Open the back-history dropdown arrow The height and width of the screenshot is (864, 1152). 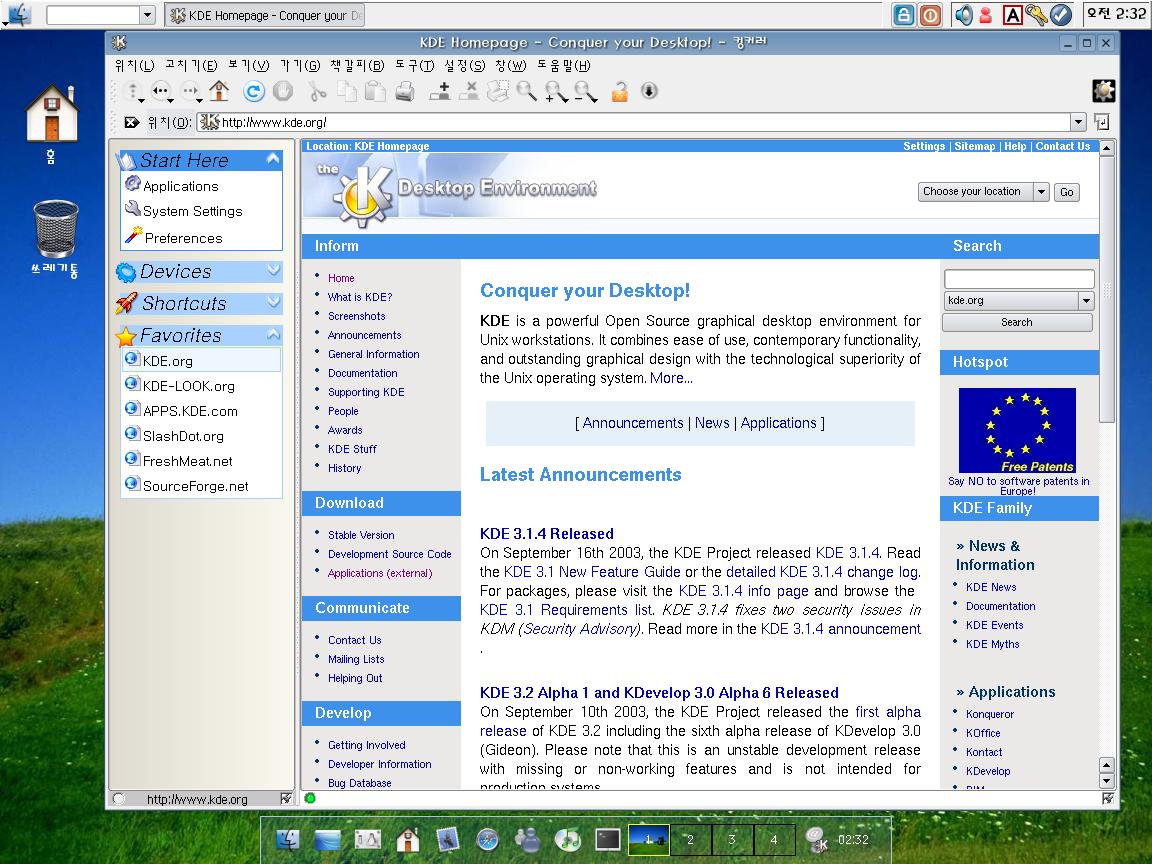pyautogui.click(x=170, y=99)
